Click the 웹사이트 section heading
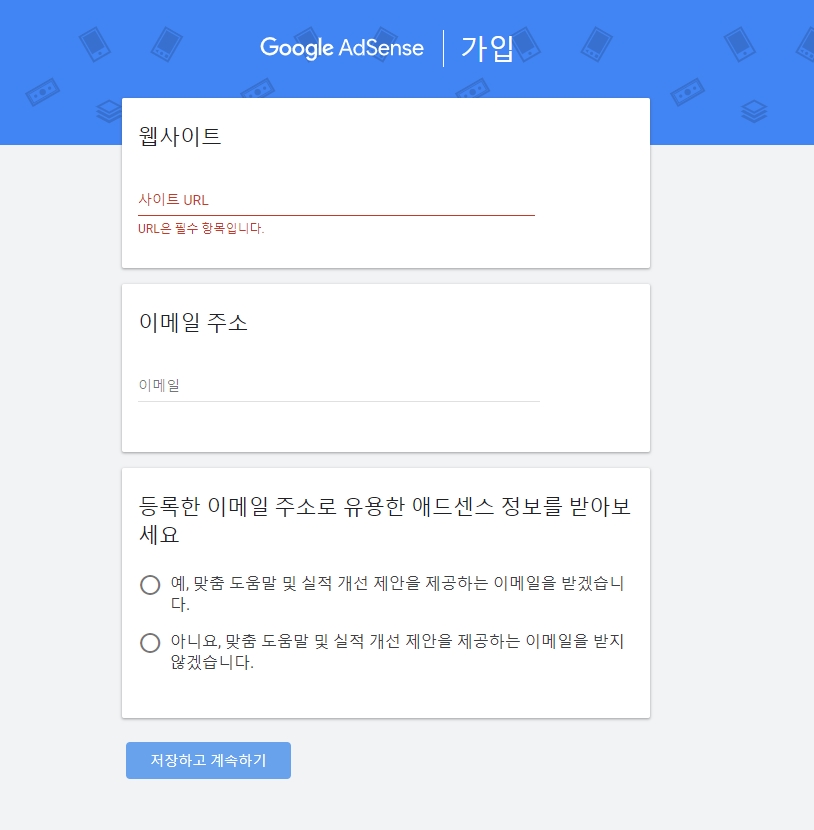The width and height of the screenshot is (814, 830). [180, 137]
